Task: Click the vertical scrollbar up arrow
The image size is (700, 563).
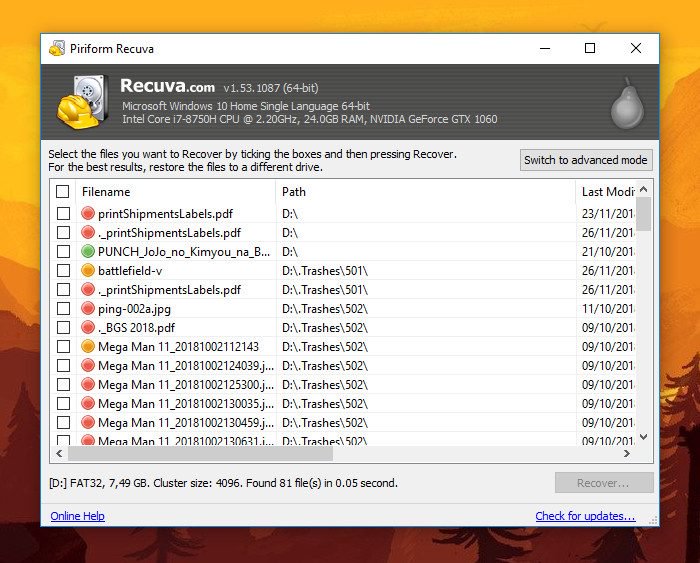Action: tap(643, 189)
